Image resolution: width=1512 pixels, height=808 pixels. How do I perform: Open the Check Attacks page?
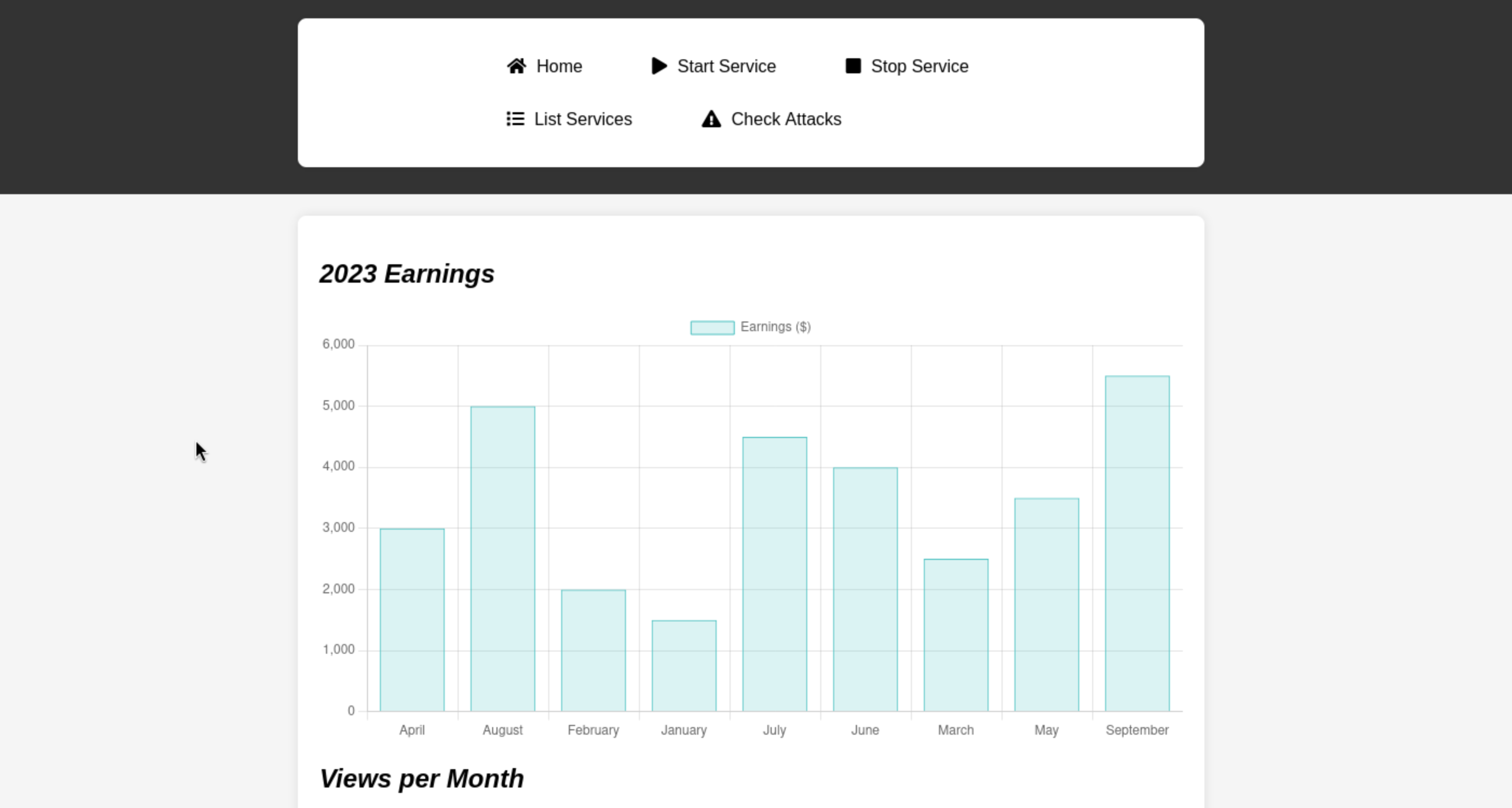(785, 119)
